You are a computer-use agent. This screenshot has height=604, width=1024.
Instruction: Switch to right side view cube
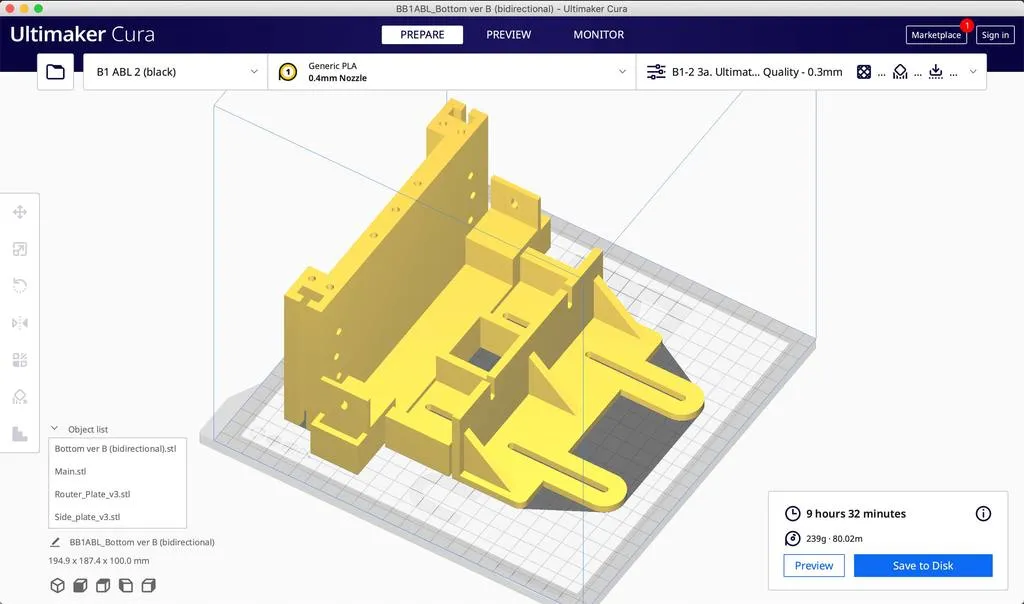149,585
